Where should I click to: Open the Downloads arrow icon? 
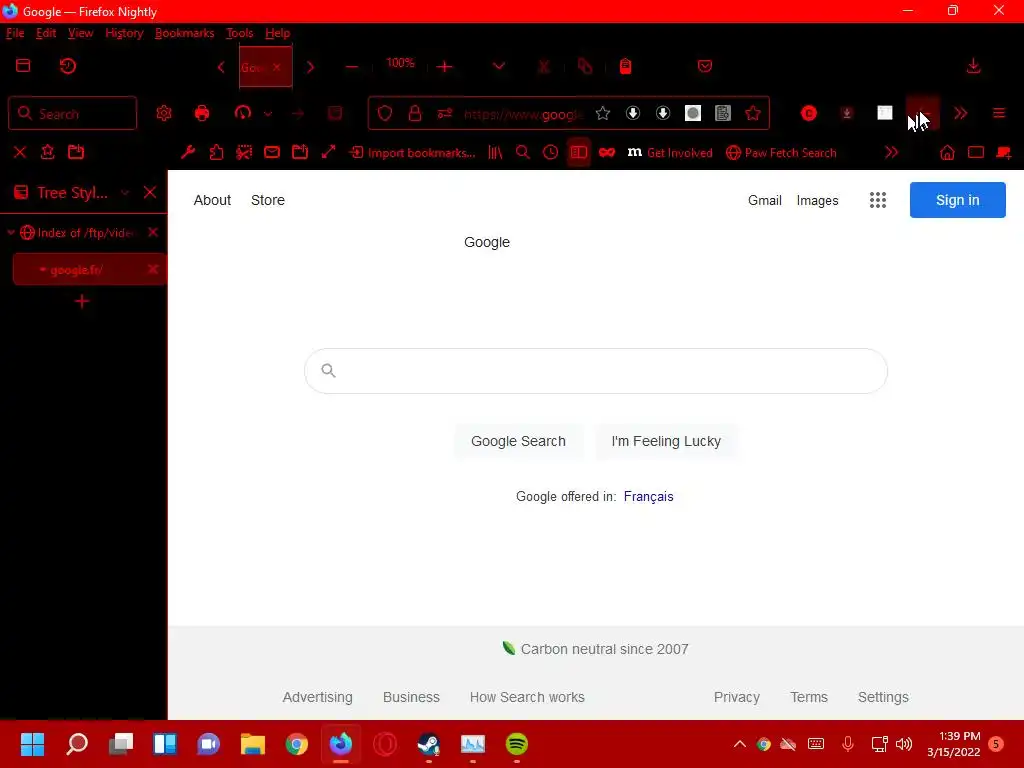[973, 66]
